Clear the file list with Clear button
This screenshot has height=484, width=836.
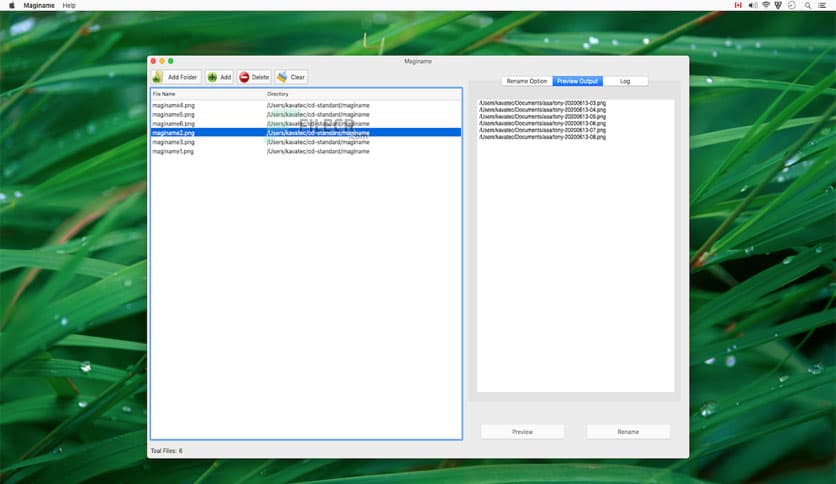[291, 77]
